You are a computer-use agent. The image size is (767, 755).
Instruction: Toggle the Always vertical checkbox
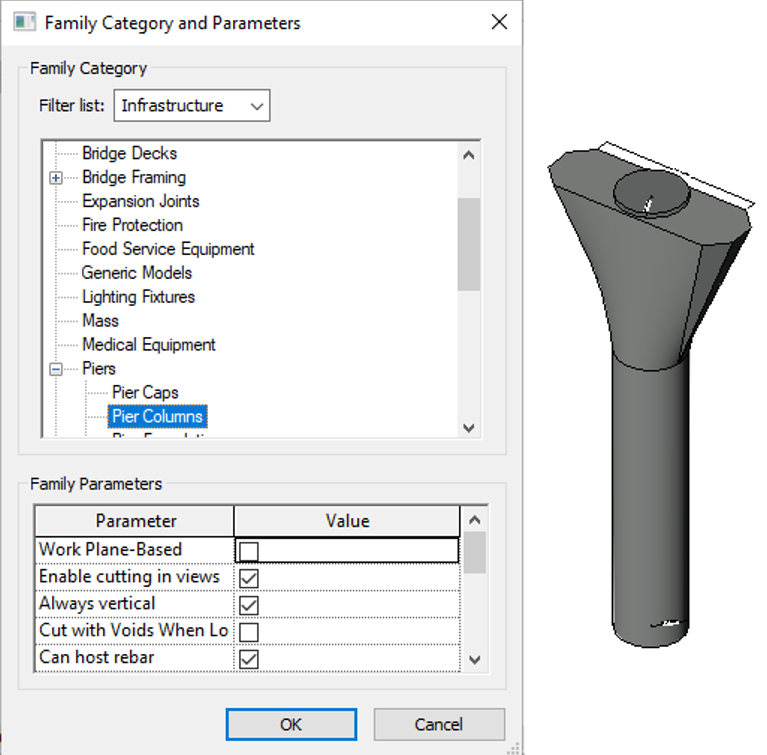point(249,605)
